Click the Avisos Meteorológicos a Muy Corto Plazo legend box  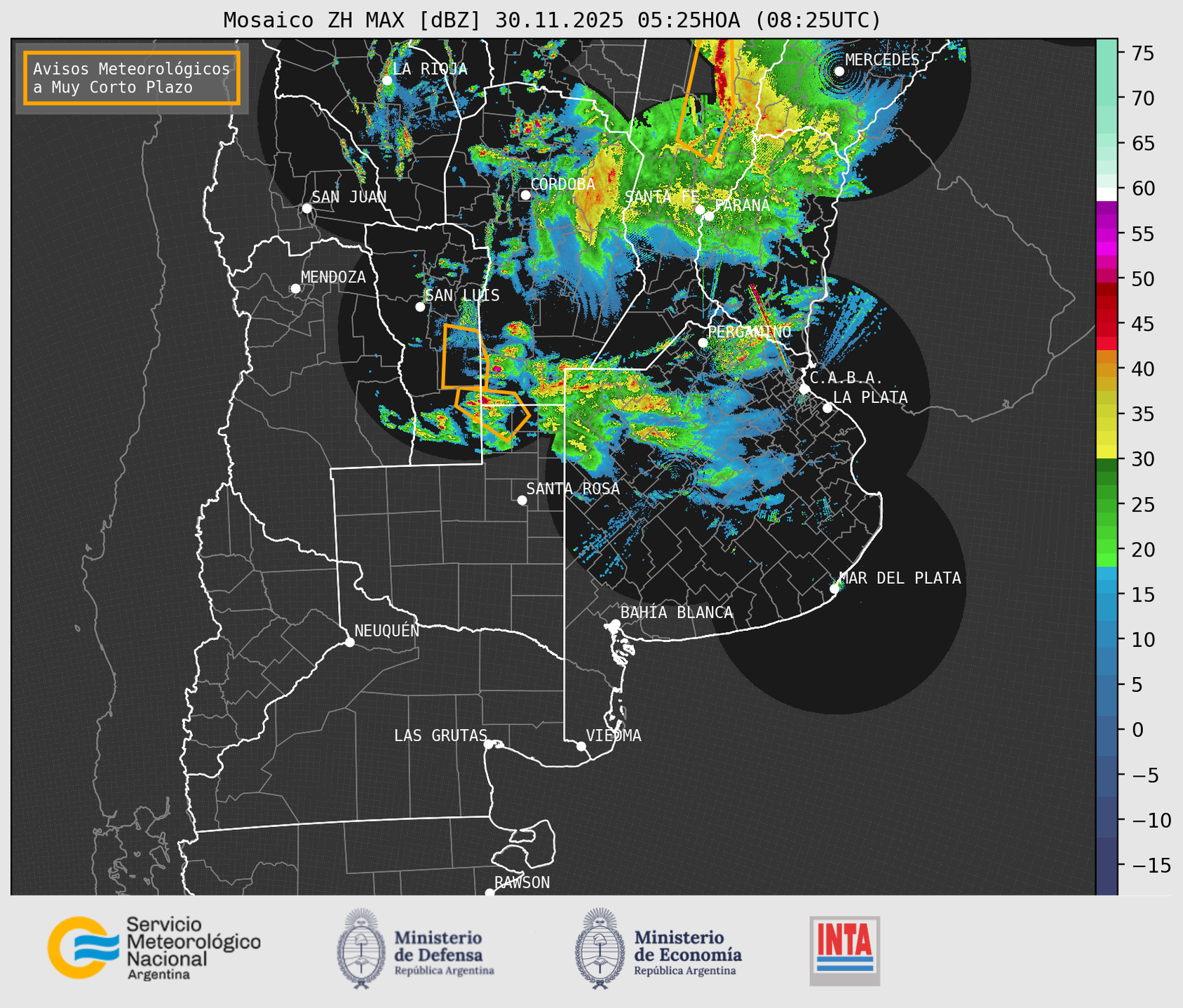pos(132,78)
